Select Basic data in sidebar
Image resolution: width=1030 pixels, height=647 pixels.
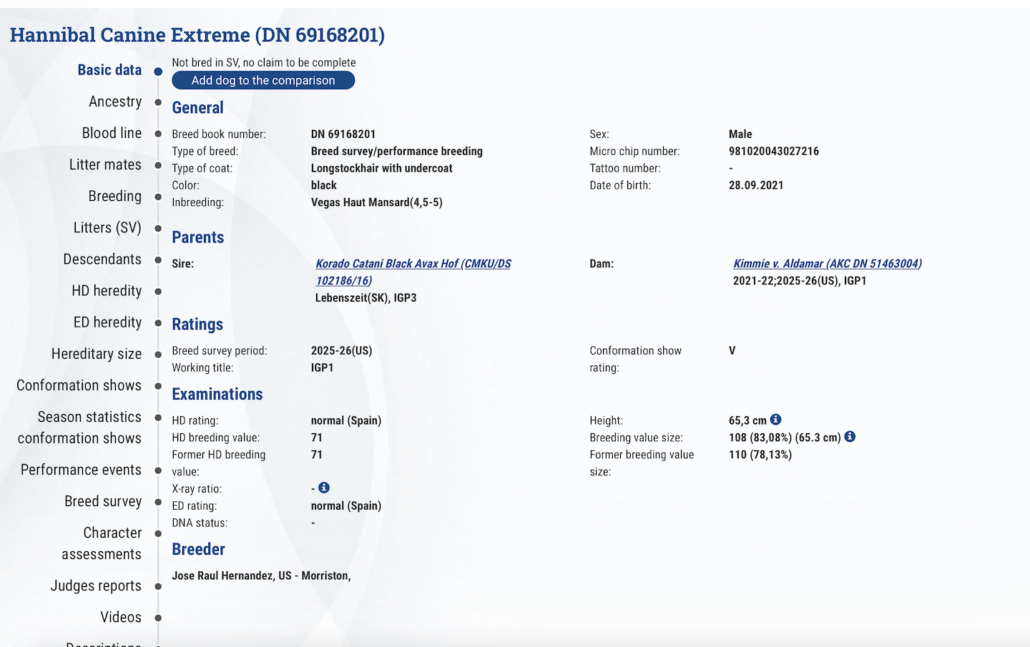pos(109,70)
